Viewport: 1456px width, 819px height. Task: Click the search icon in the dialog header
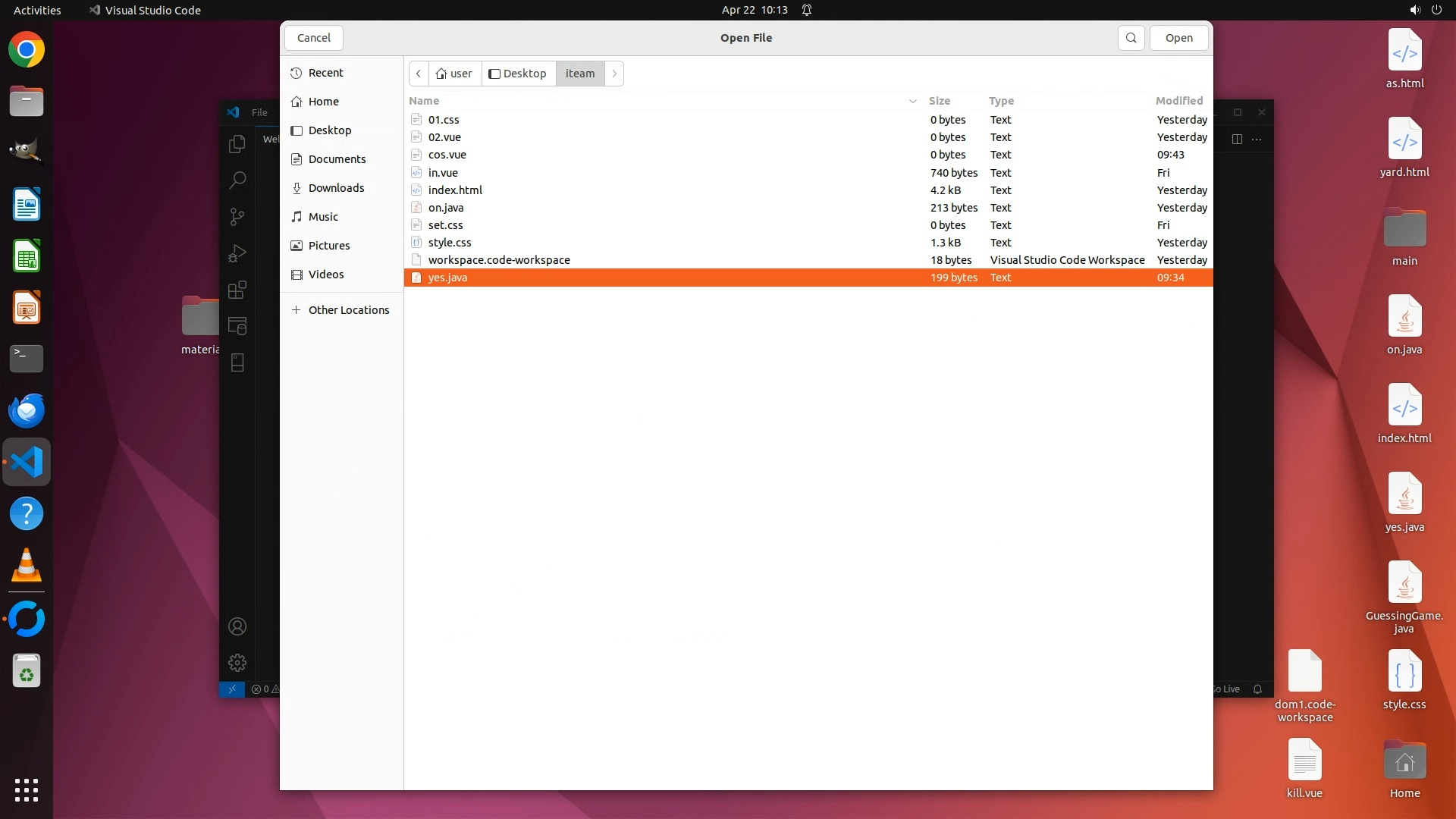[1131, 38]
